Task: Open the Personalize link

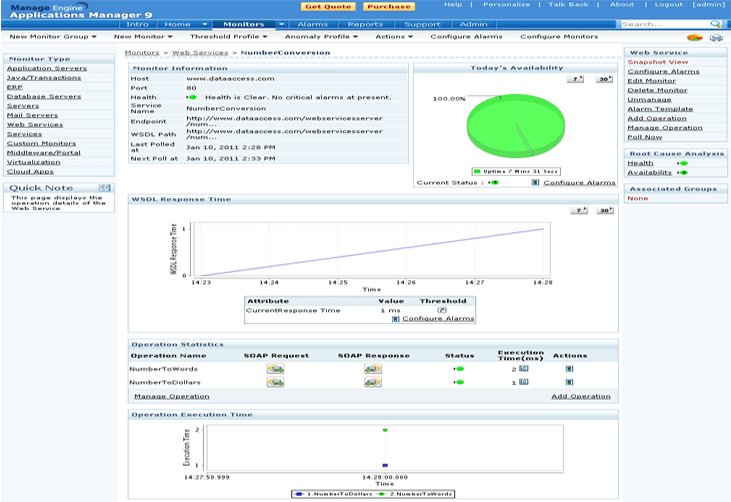Action: click(x=506, y=4)
